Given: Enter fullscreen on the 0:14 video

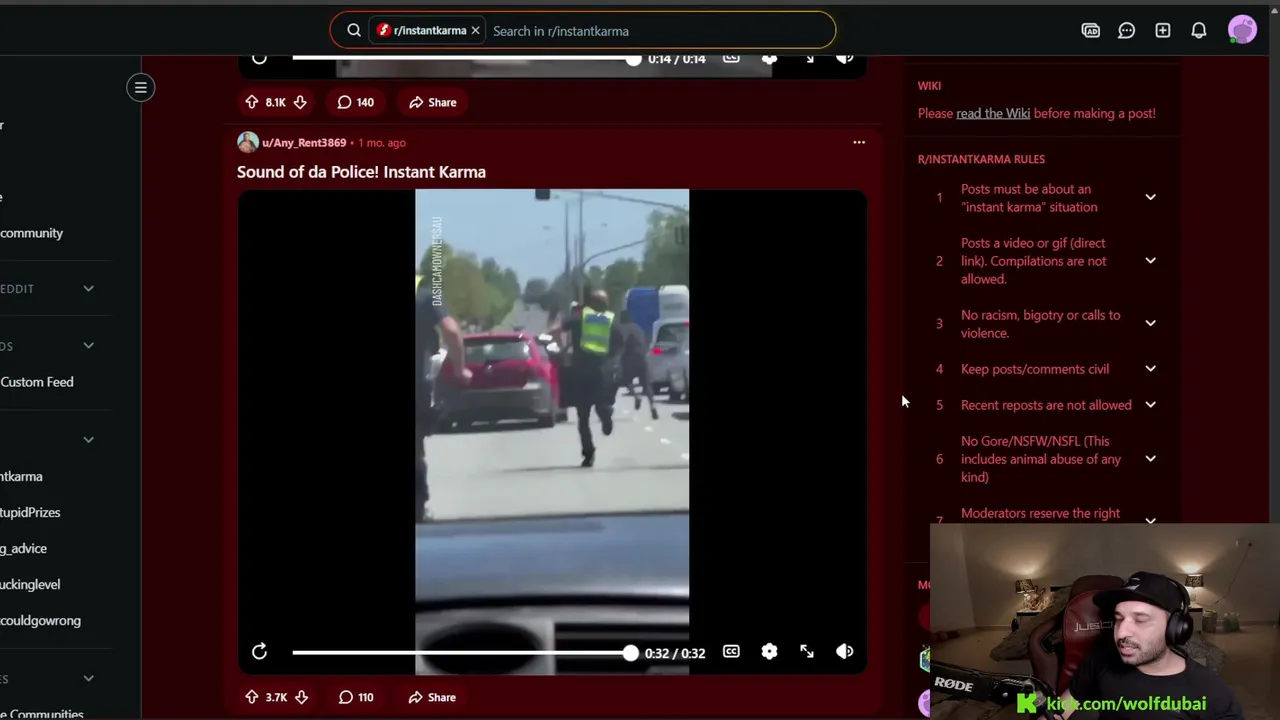Looking at the screenshot, I should 807,58.
